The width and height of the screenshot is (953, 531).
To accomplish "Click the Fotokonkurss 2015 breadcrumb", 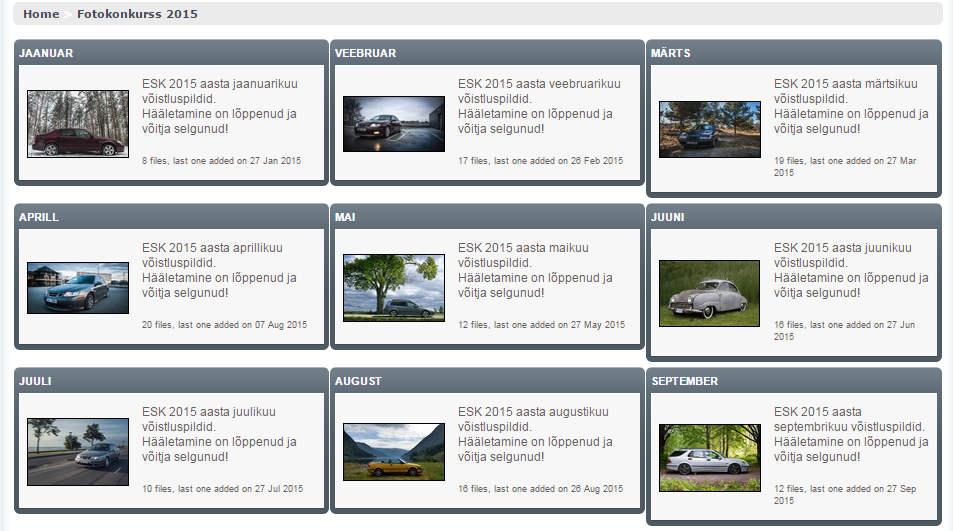I will [137, 14].
